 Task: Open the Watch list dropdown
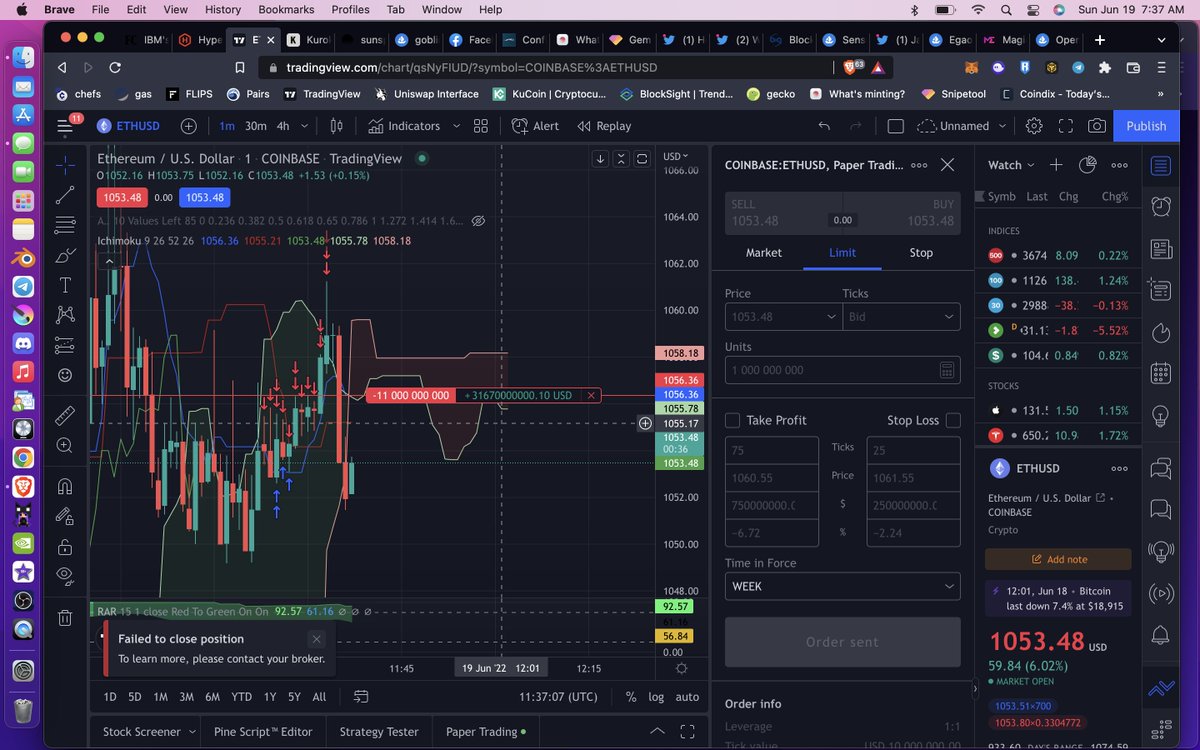click(1011, 165)
